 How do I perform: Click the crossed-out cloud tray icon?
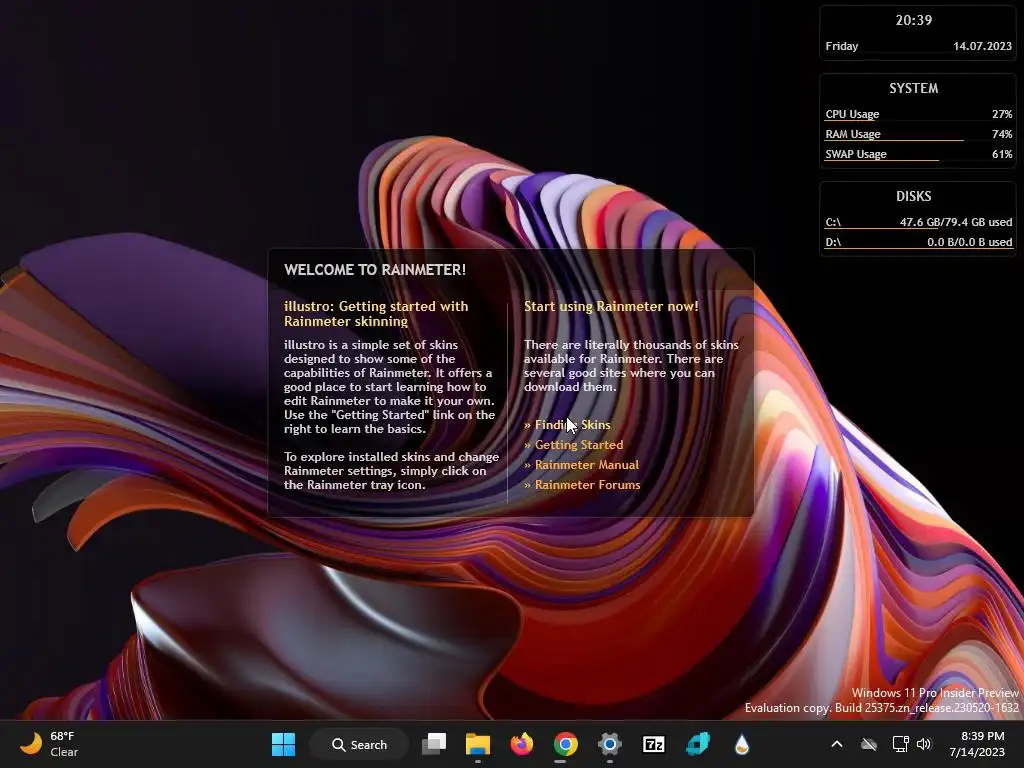point(869,744)
